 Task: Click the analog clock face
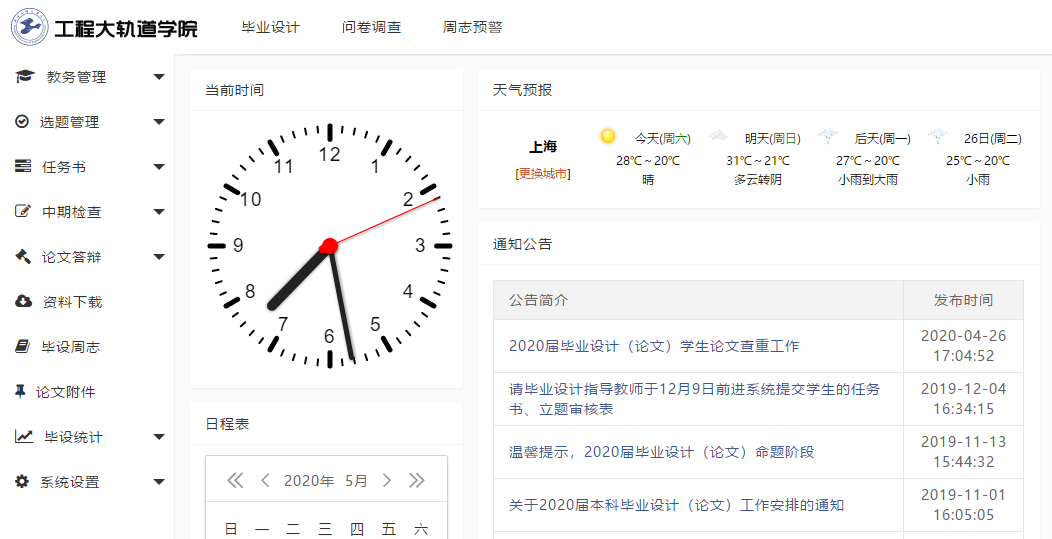[329, 246]
